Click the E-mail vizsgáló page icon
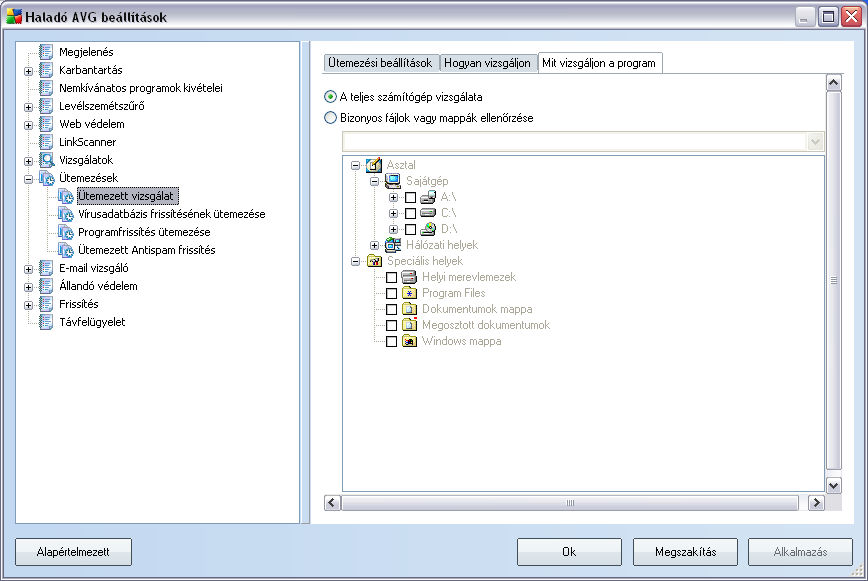This screenshot has height=581, width=868. coord(46,268)
